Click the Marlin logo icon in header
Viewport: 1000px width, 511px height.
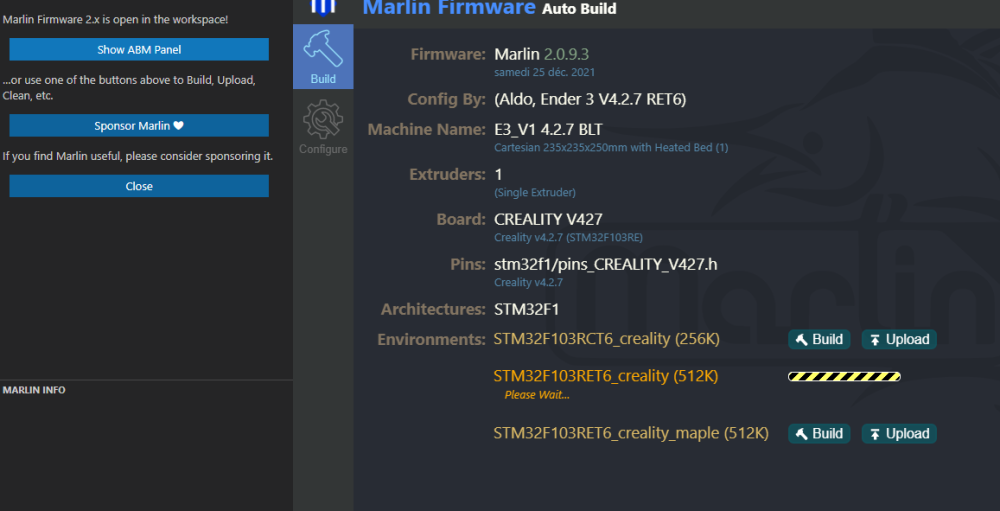coord(323,7)
